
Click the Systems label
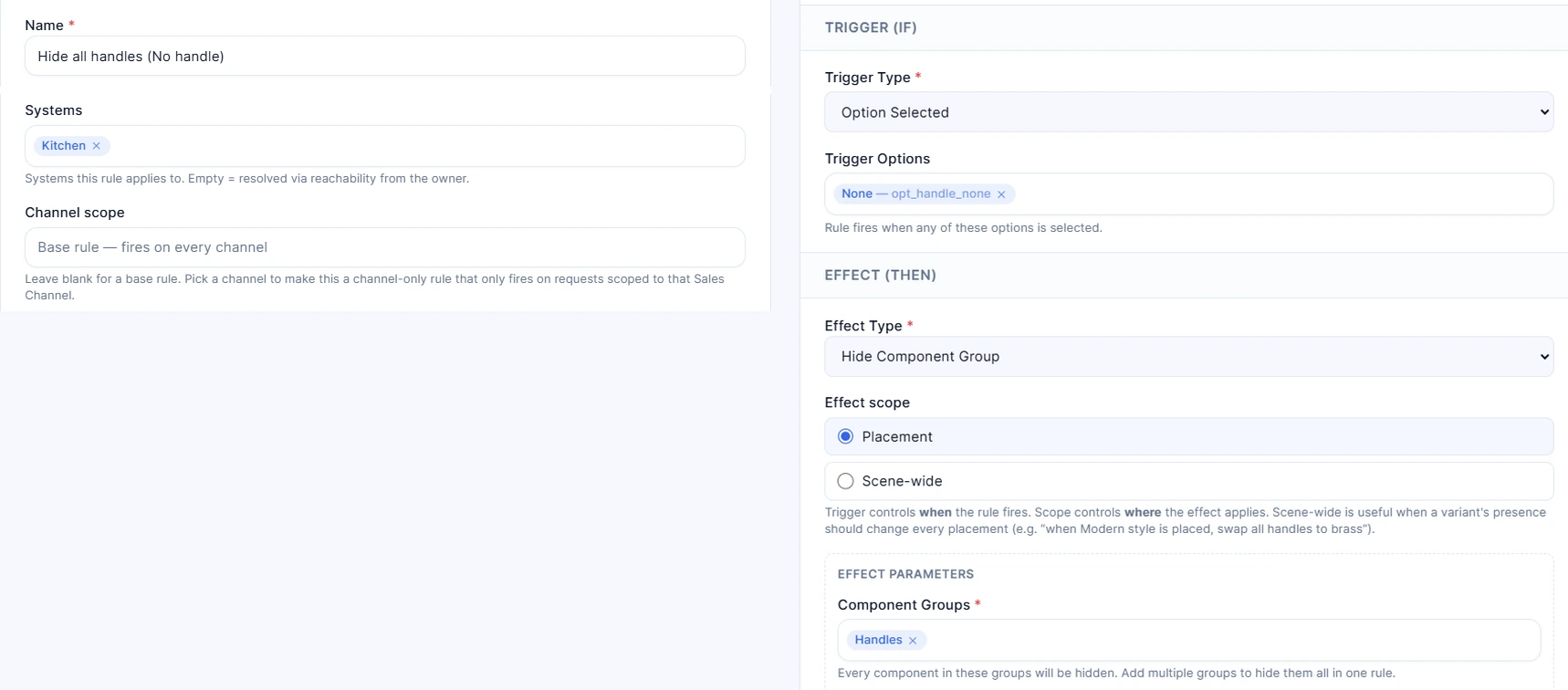tap(54, 110)
